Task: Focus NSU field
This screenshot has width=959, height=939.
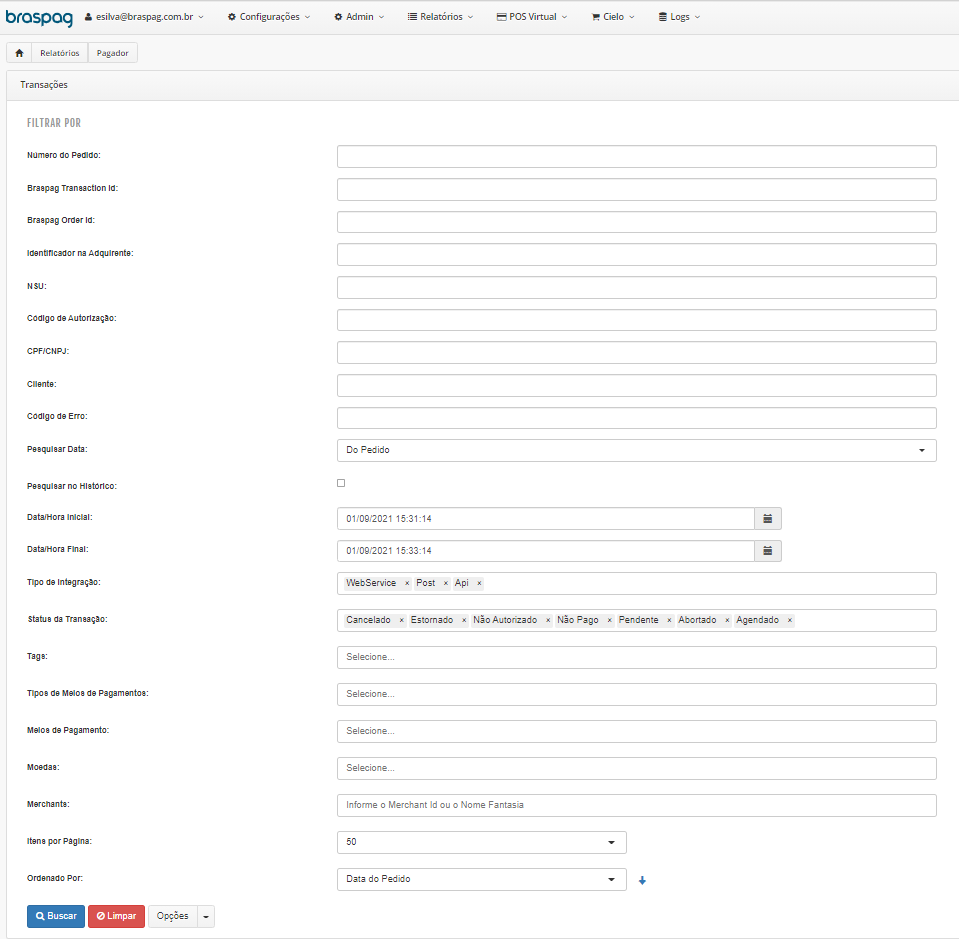Action: [636, 288]
